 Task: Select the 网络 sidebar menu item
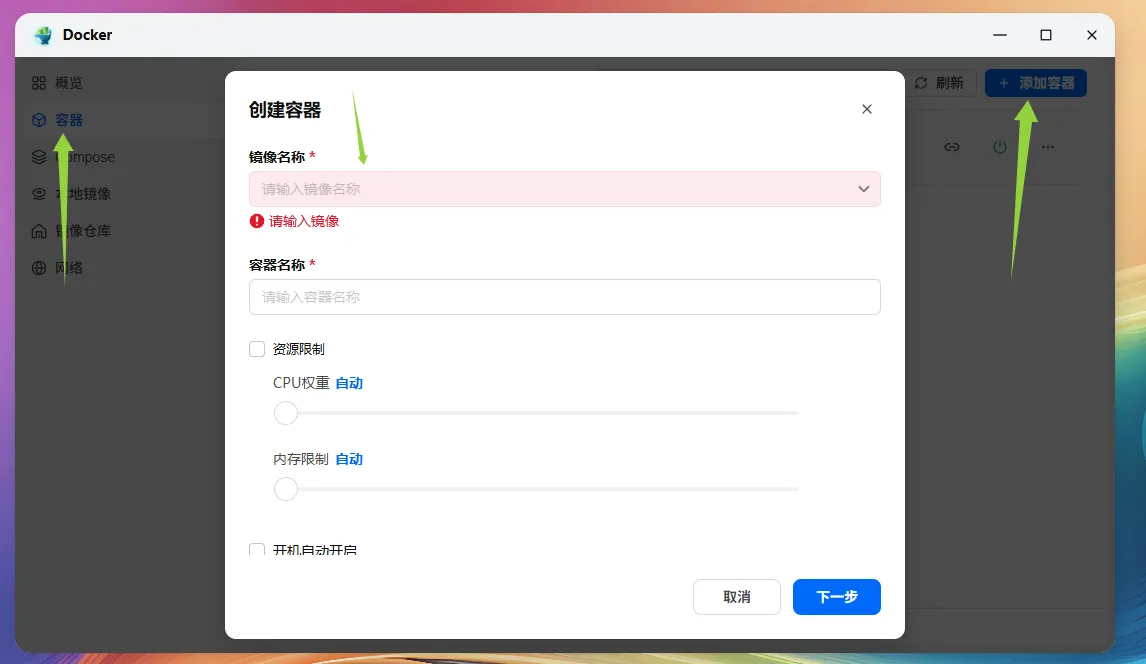69,268
